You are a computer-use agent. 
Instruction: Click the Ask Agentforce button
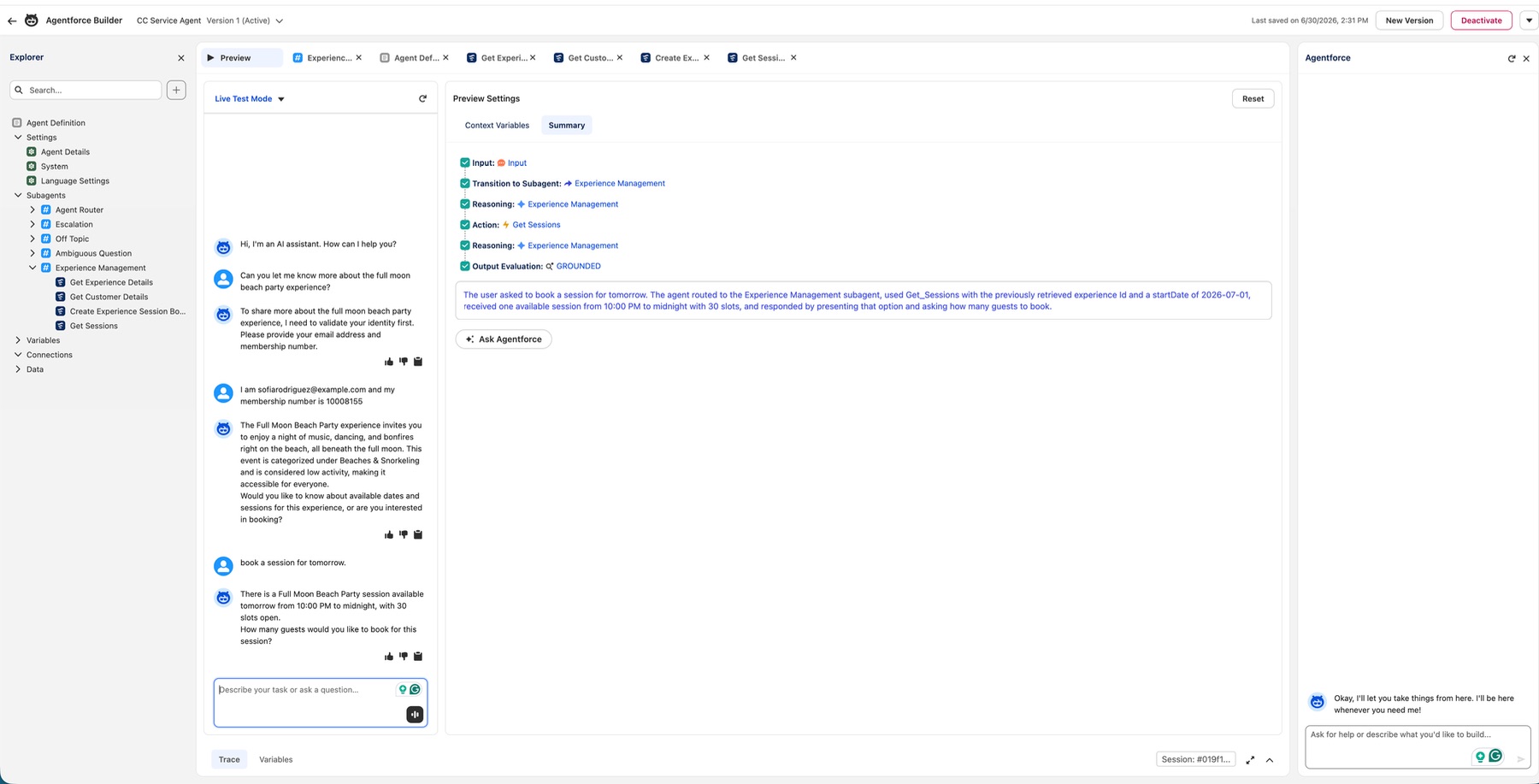tap(504, 339)
